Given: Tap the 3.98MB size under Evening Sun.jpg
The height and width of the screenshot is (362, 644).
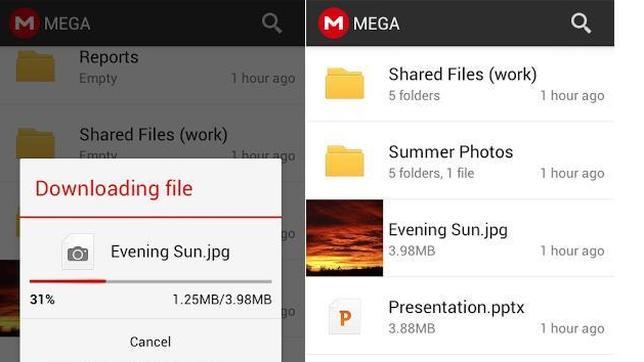Looking at the screenshot, I should (412, 251).
